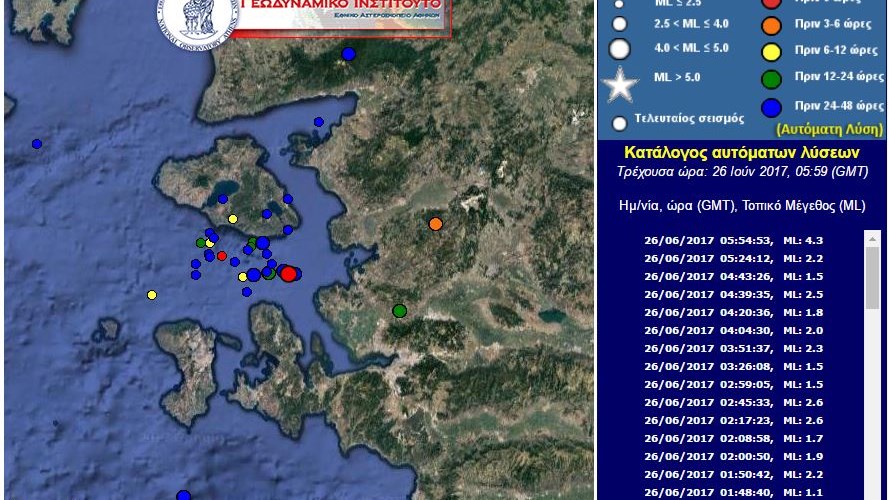Click the blue marker at the map's bottom edge
Image resolution: width=889 pixels, height=500 pixels.
[x=183, y=495]
